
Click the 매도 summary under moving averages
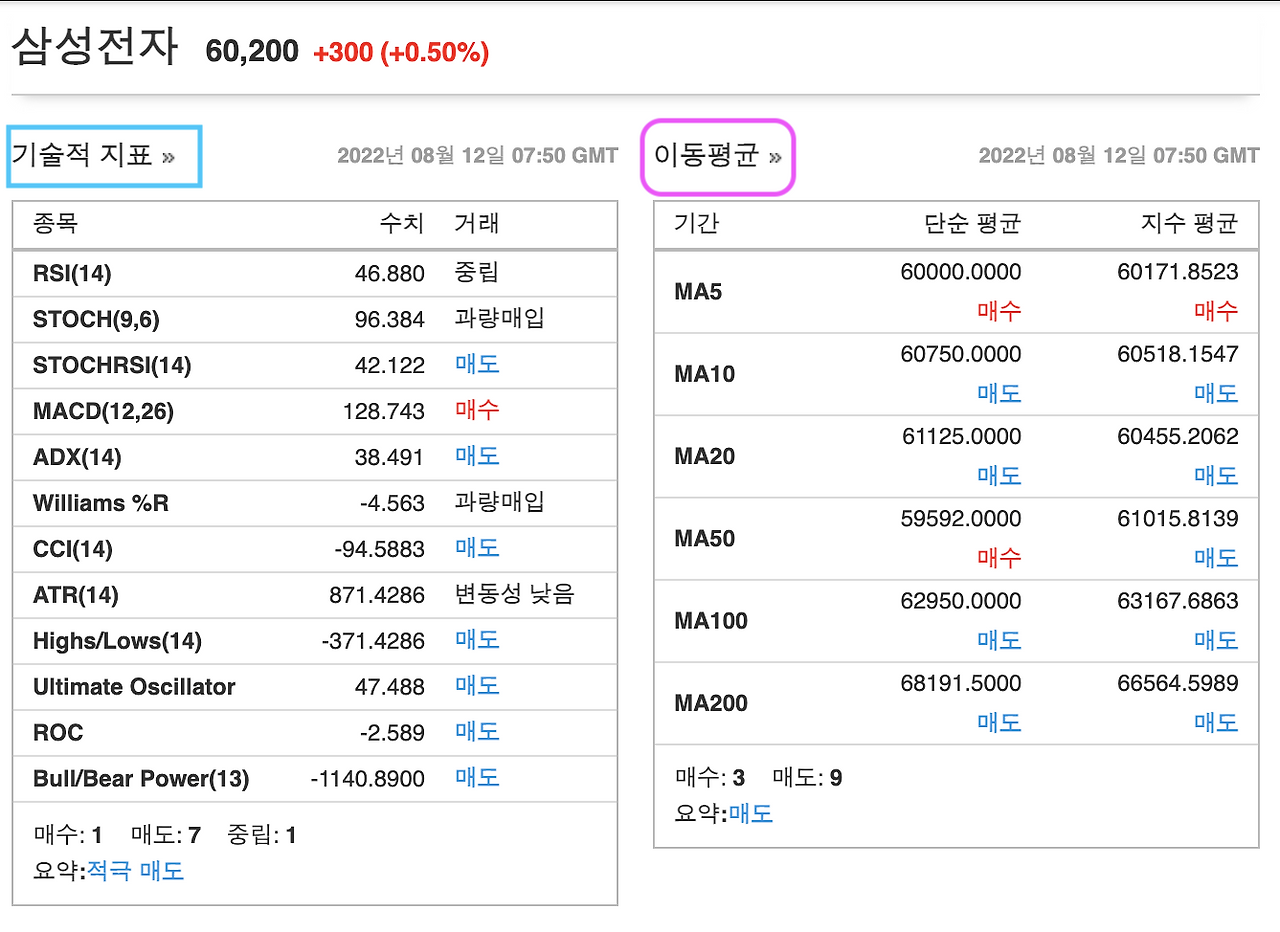[x=751, y=813]
